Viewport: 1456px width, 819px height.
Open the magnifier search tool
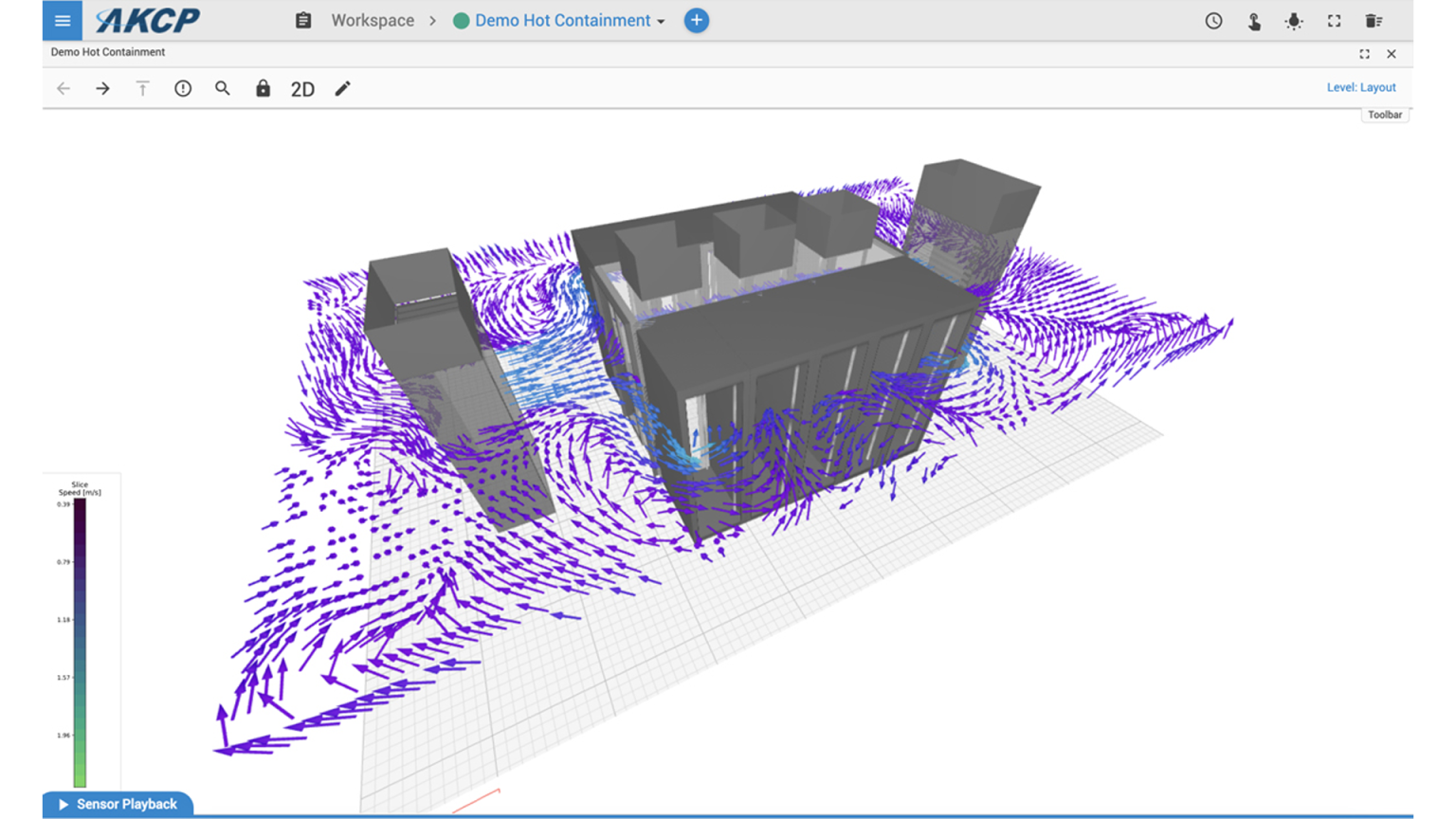point(223,88)
